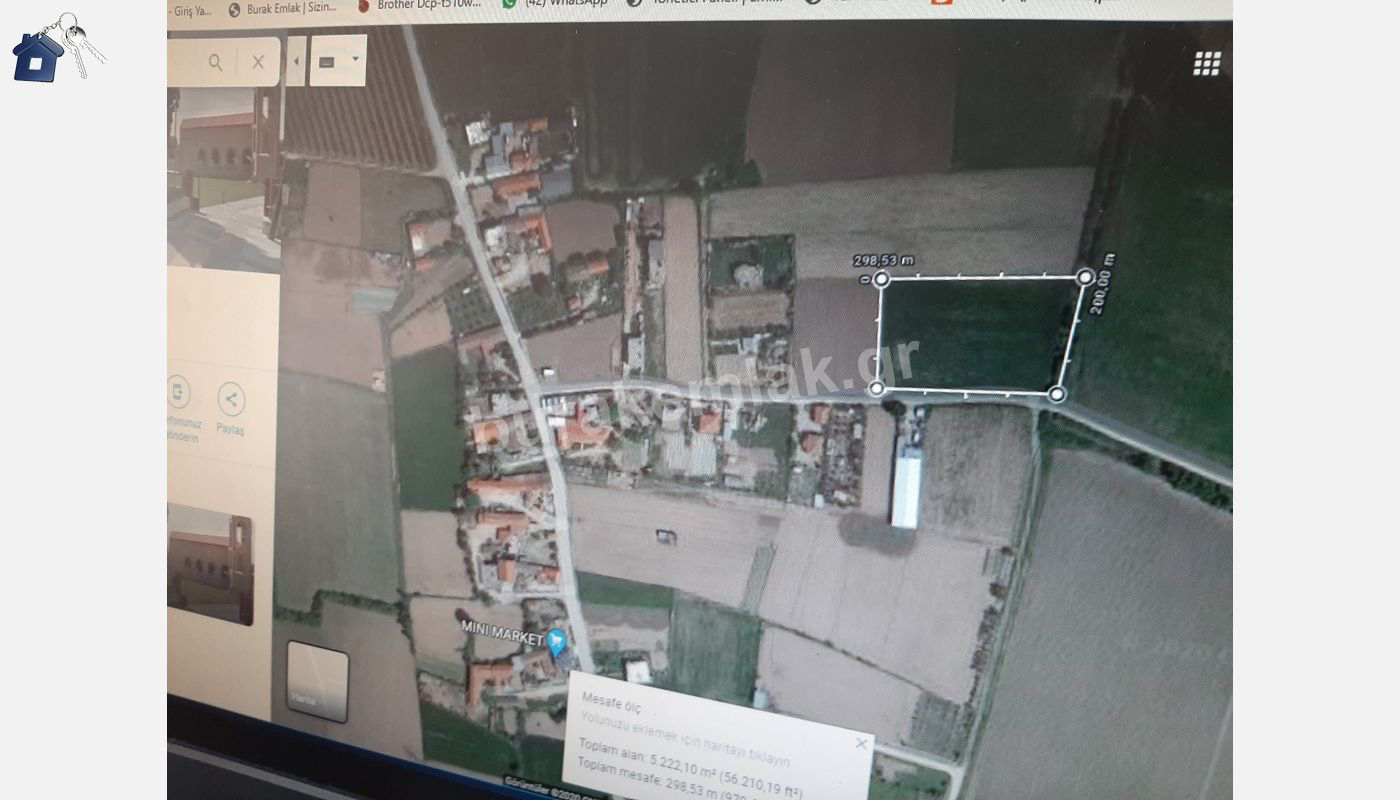This screenshot has height=800, width=1400.
Task: Click the 200,00 m distance label
Action: click(x=1102, y=284)
